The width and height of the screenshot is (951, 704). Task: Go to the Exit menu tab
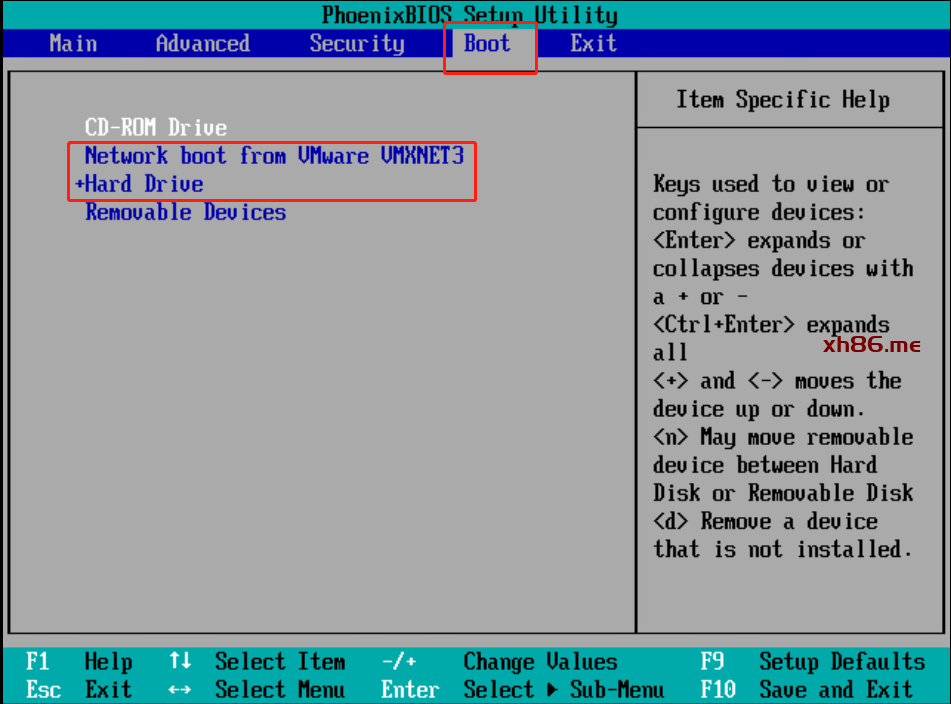pos(593,44)
